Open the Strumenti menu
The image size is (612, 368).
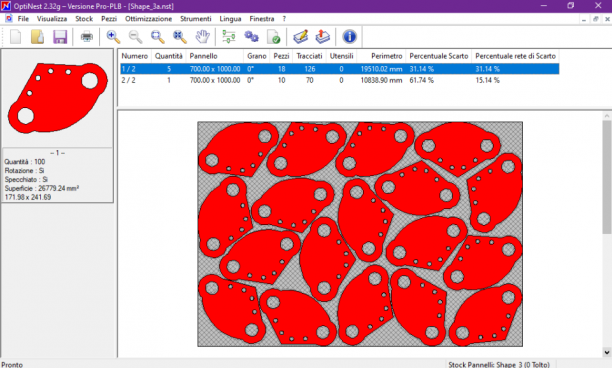point(196,19)
